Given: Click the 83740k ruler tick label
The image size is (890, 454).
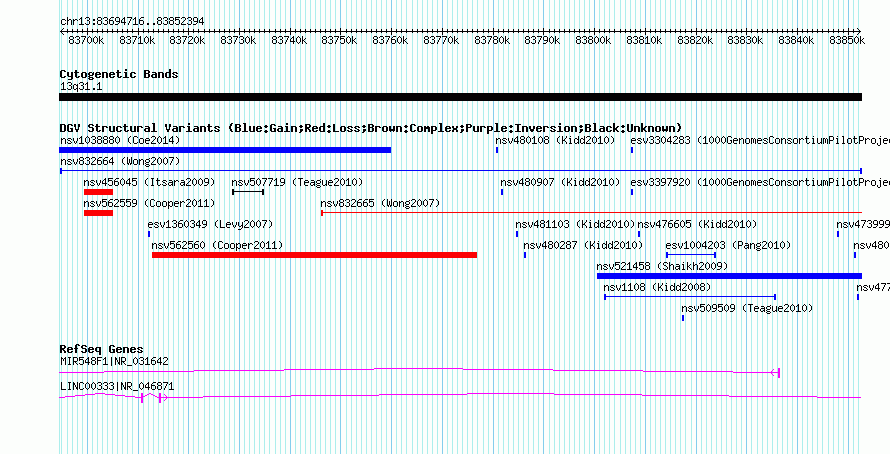Looking at the screenshot, I should (x=289, y=40).
